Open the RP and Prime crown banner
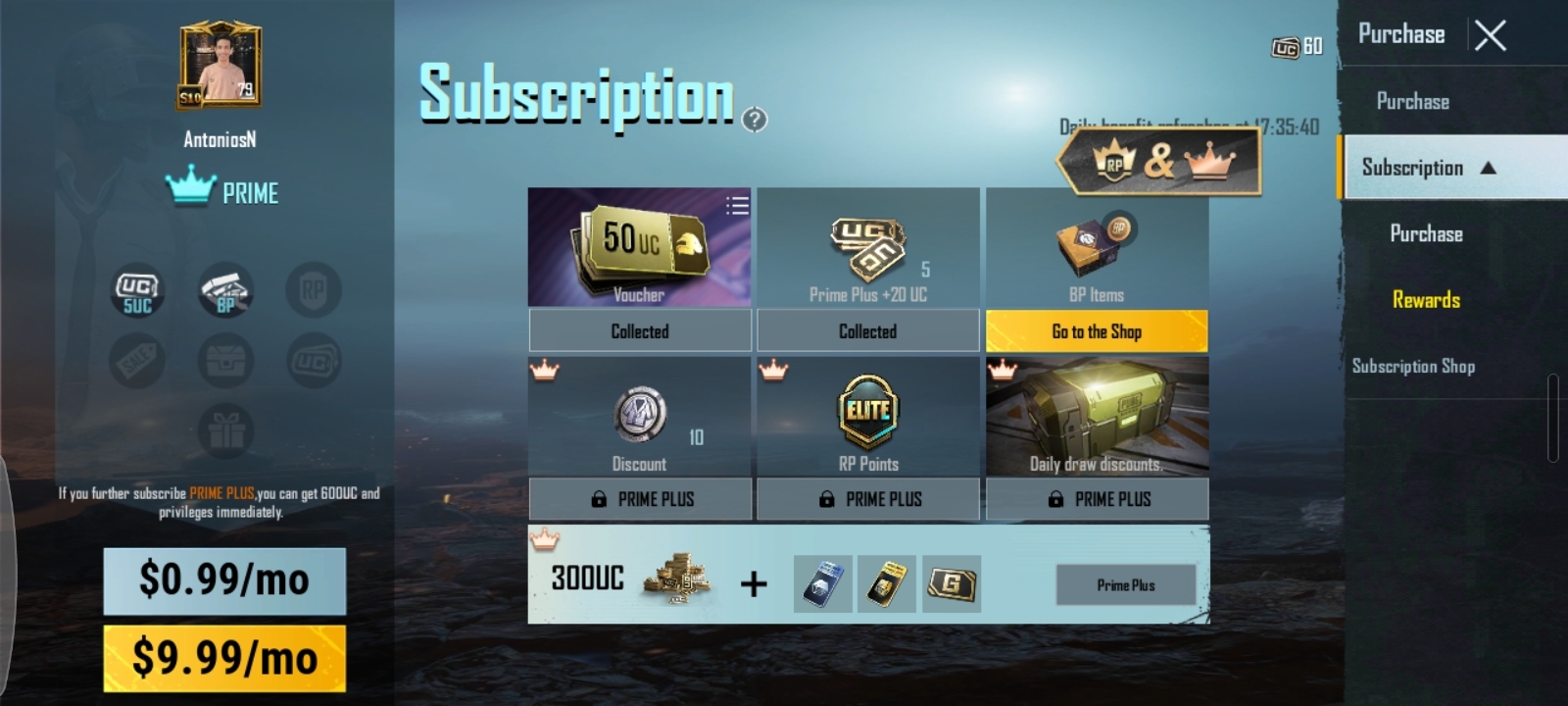 point(1158,160)
